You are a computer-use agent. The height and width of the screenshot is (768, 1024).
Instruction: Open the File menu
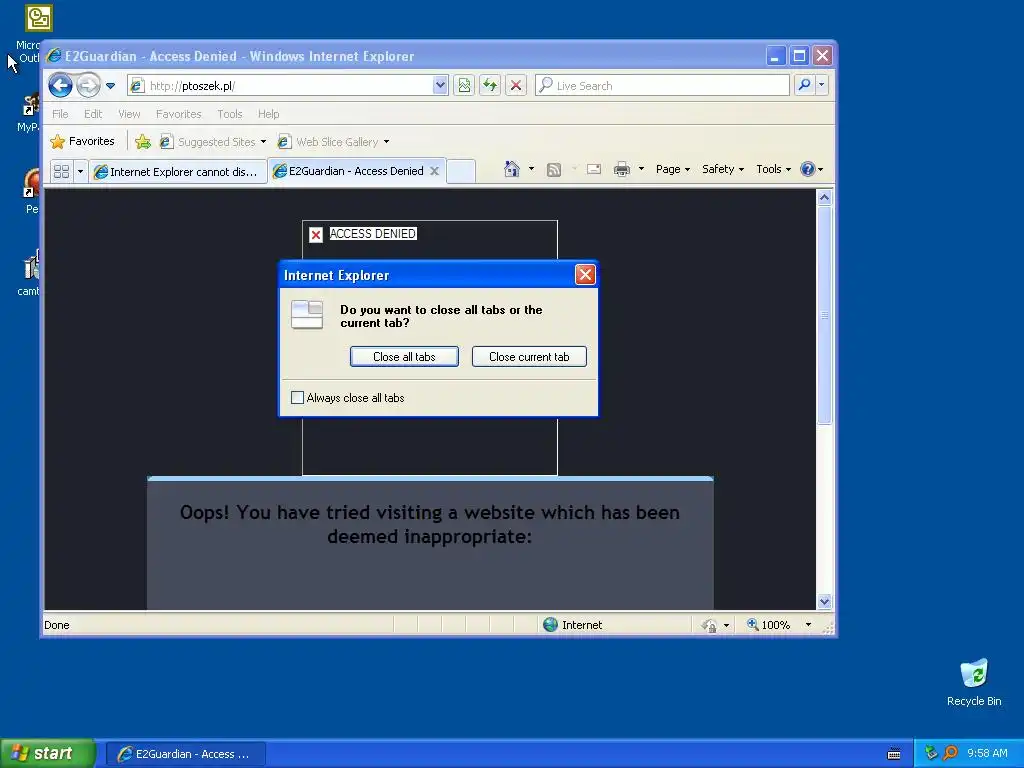(60, 114)
